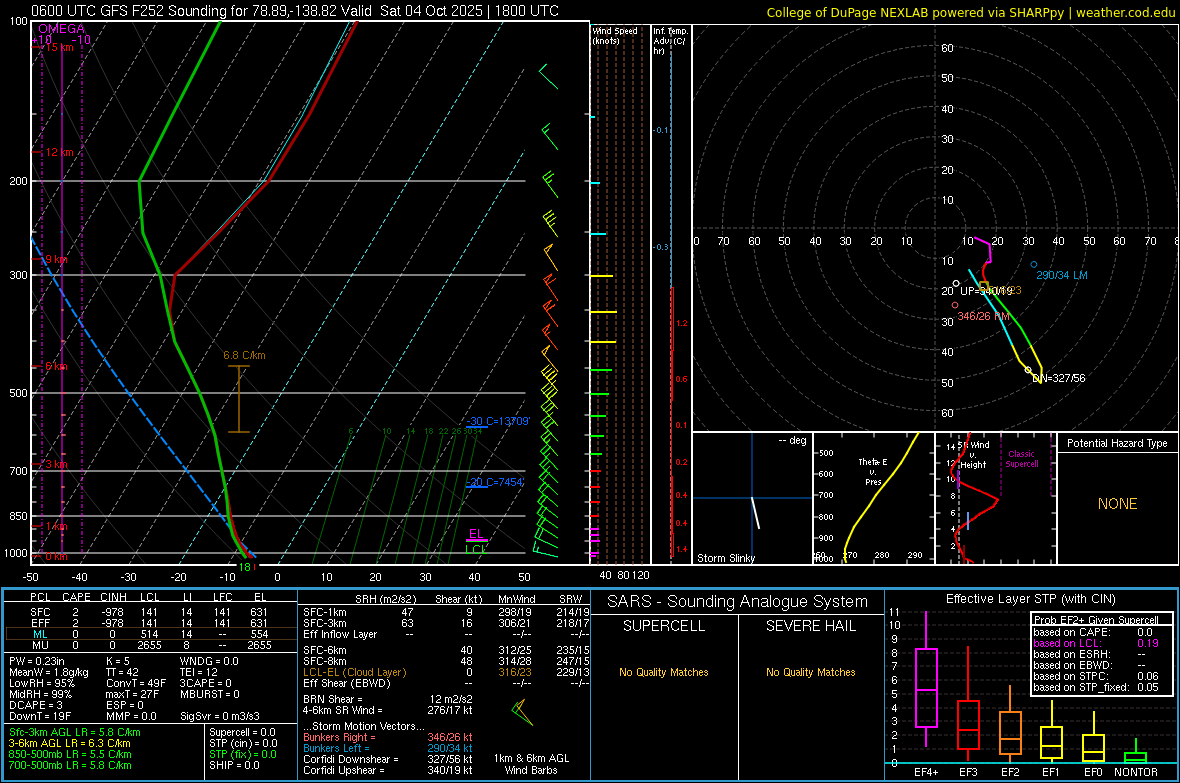Click the Bunkers right mover circle on hodograph

click(955, 305)
